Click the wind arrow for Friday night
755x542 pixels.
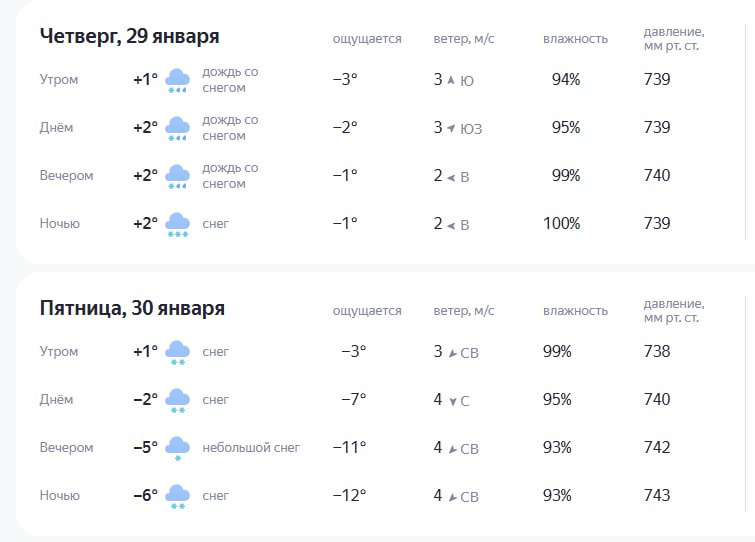click(x=452, y=497)
